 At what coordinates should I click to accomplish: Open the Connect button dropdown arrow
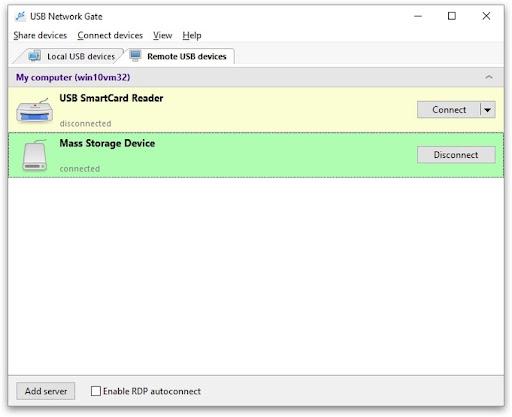[x=488, y=110]
